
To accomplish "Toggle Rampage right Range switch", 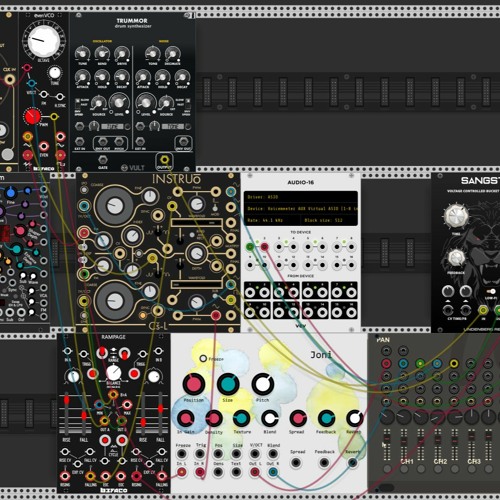I will click(x=124, y=353).
